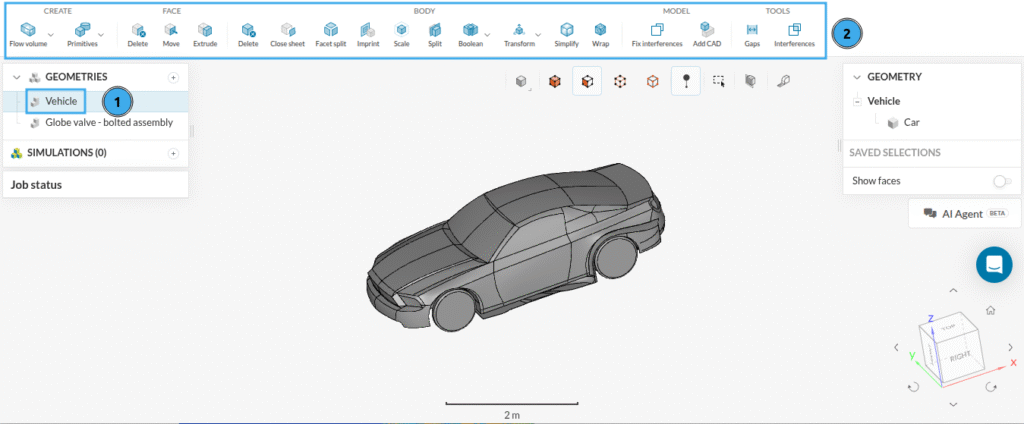
Task: Select Globe valve - bolted assembly geometry
Action: pyautogui.click(x=108, y=123)
